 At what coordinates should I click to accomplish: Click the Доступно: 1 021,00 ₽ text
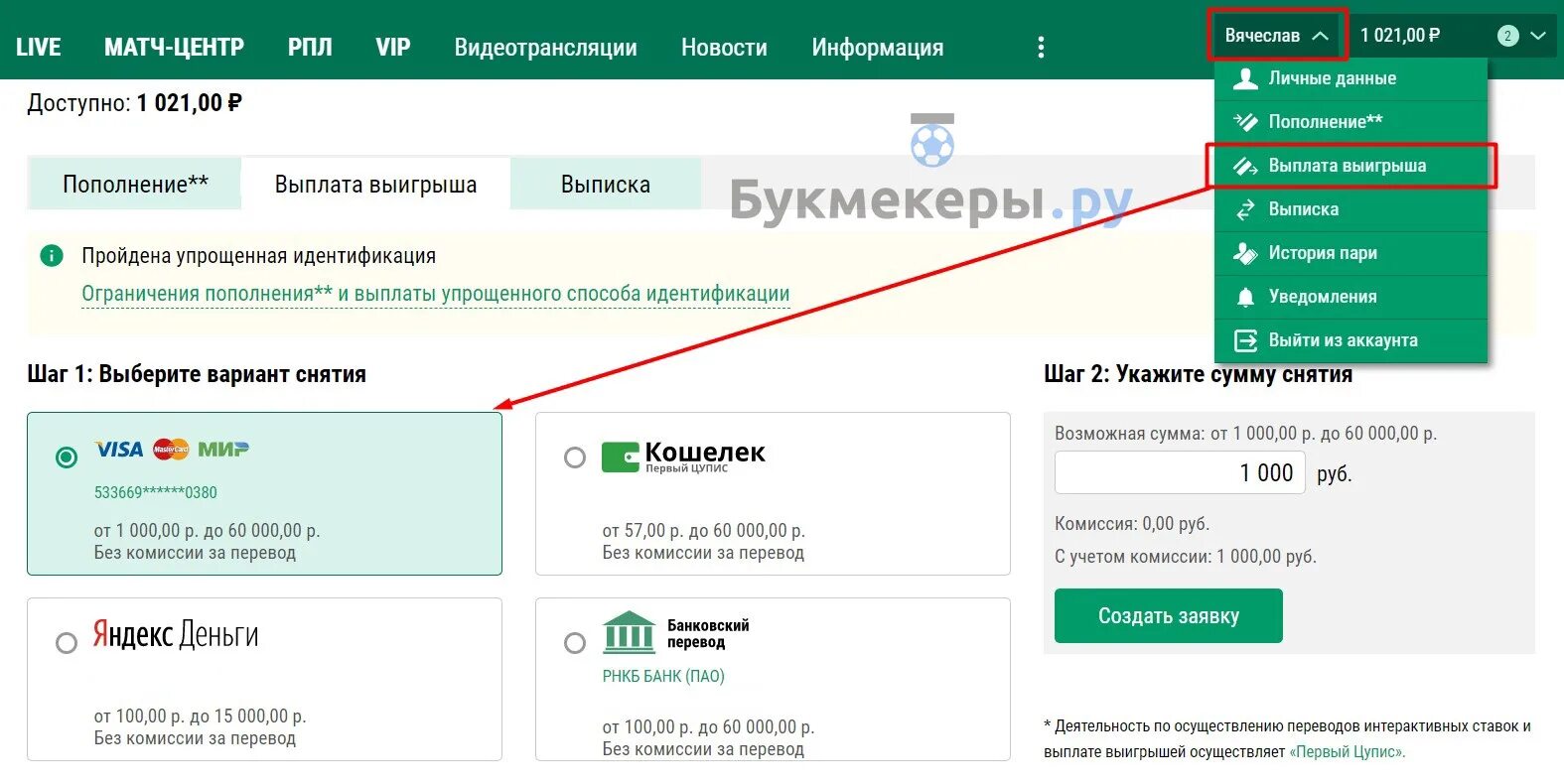click(135, 103)
